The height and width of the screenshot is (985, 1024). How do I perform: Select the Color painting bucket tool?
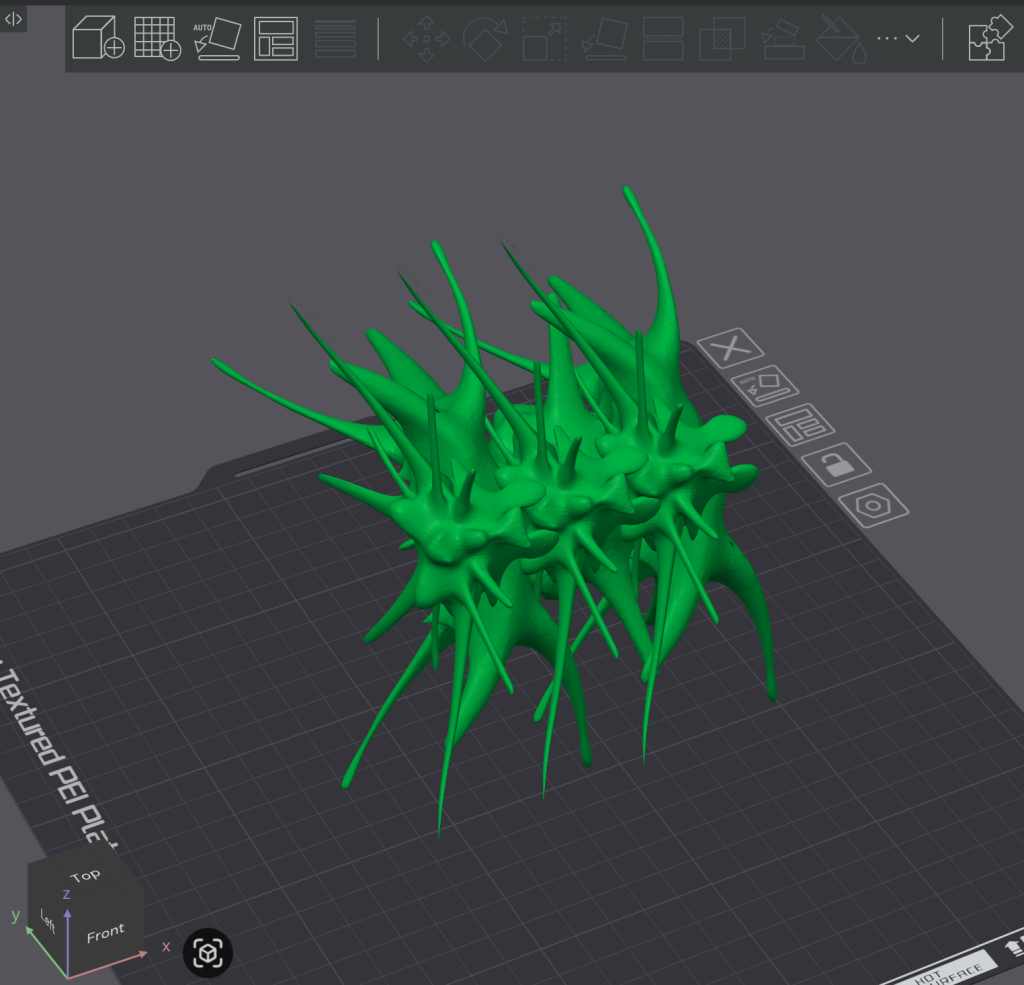pyautogui.click(x=838, y=39)
